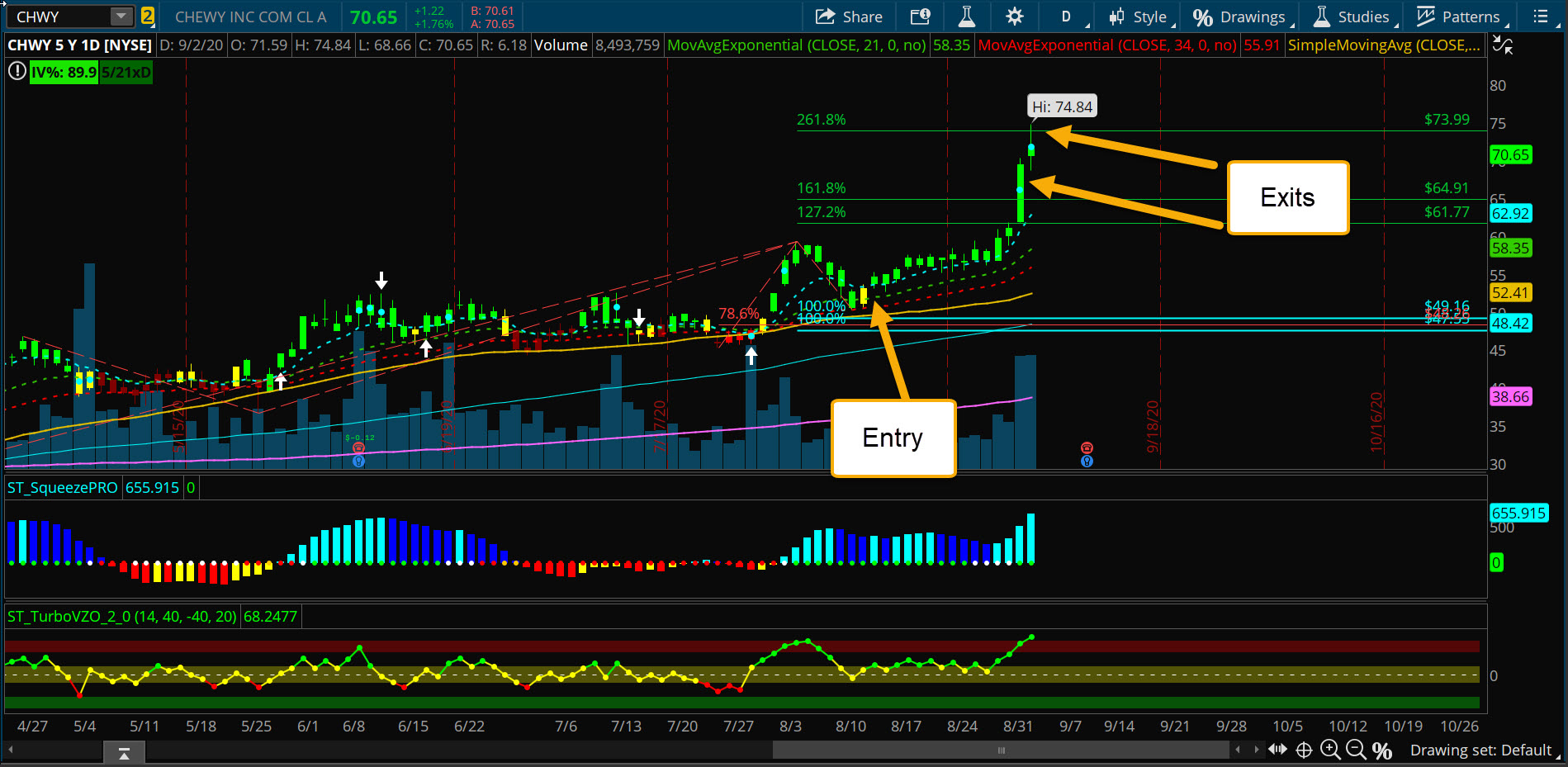Image resolution: width=1568 pixels, height=767 pixels.
Task: Open chart settings gear icon
Action: [x=1015, y=17]
